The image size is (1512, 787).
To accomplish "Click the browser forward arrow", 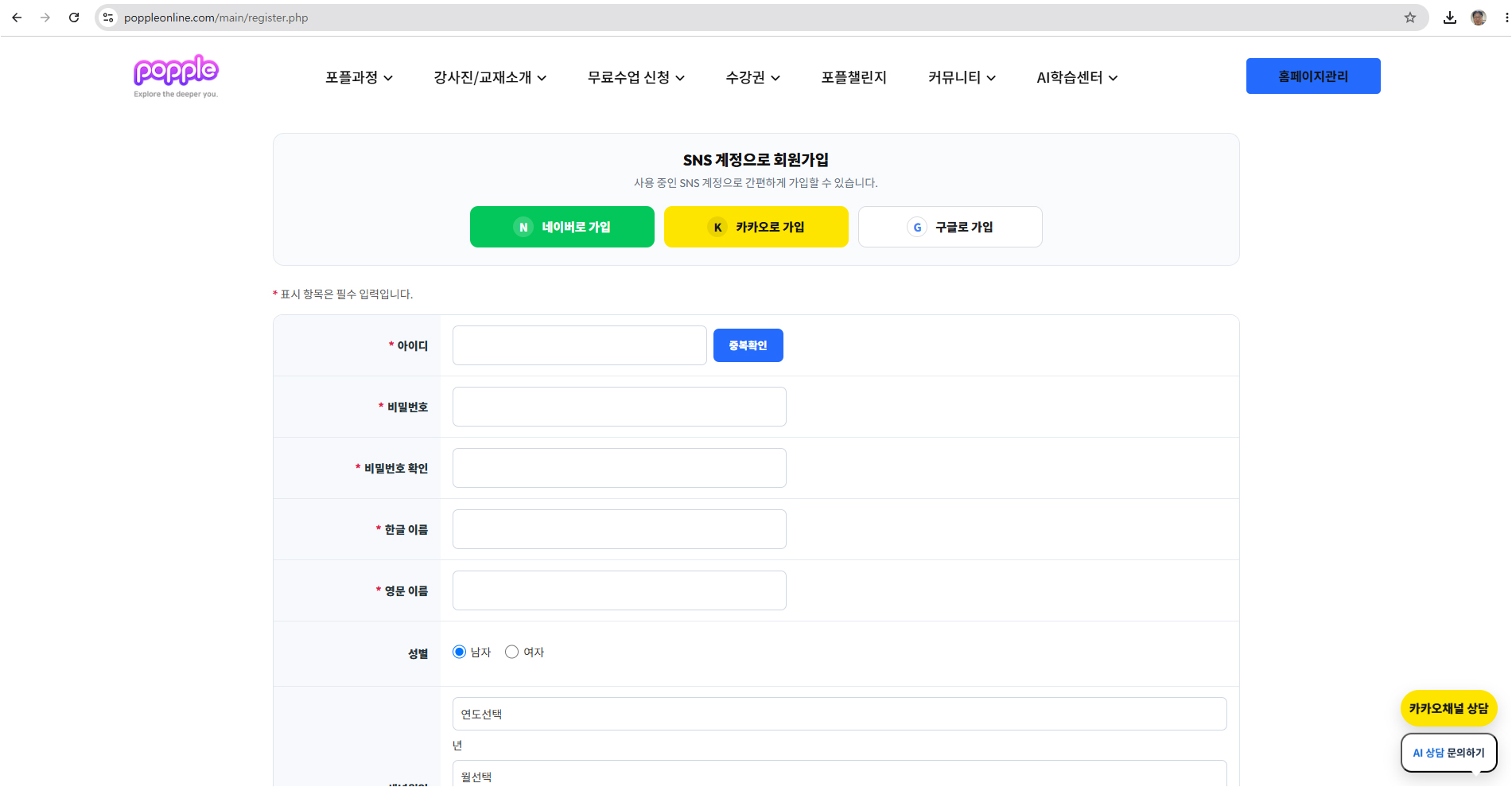I will (45, 18).
